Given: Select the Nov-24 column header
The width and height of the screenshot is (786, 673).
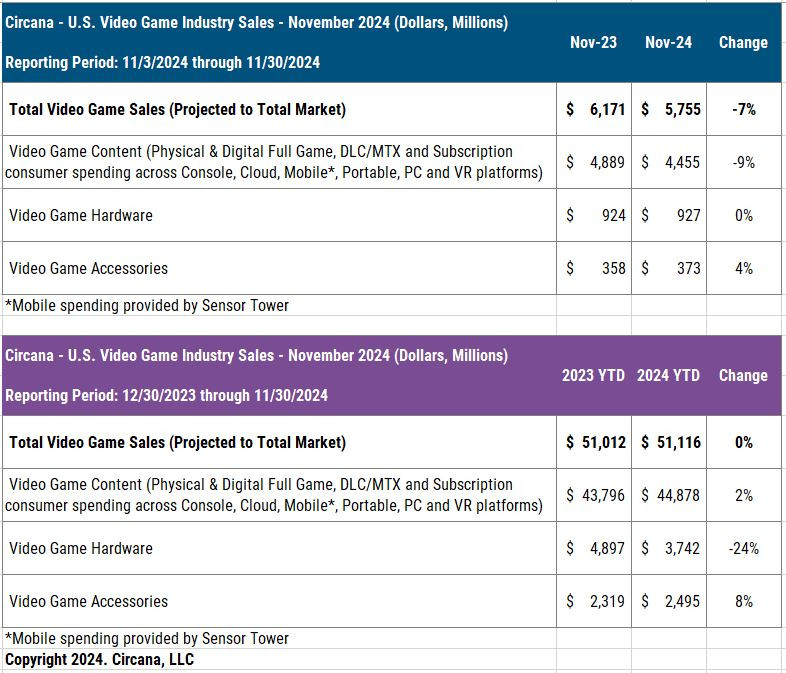Looking at the screenshot, I should [x=668, y=43].
